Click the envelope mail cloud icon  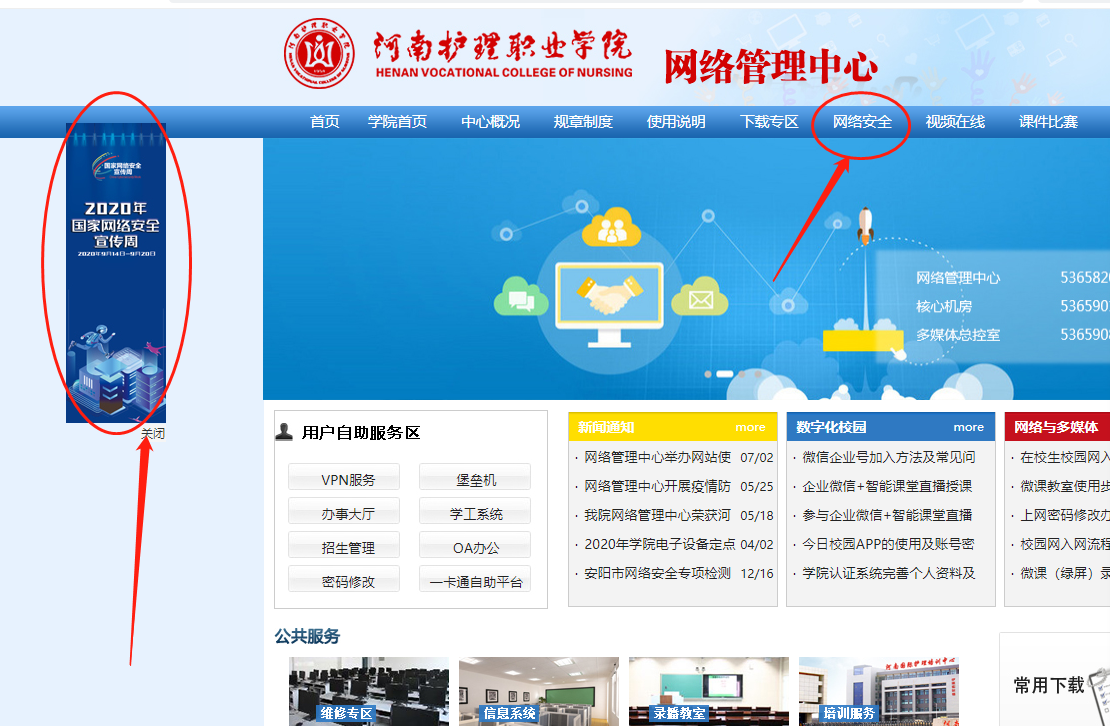699,297
